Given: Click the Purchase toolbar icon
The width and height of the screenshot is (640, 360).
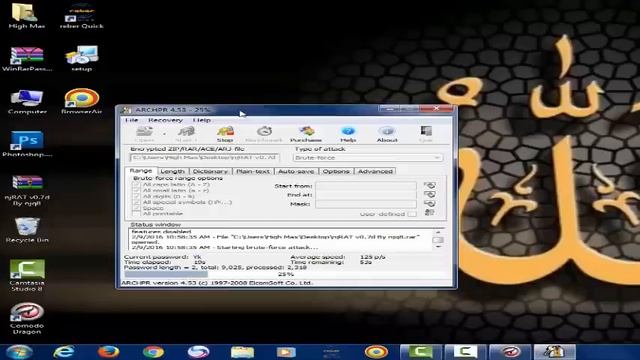Looking at the screenshot, I should click(306, 134).
